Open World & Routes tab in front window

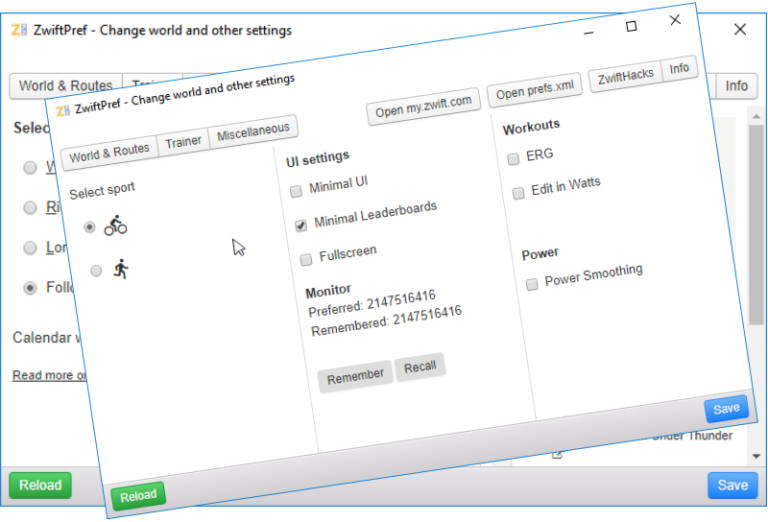(x=109, y=153)
